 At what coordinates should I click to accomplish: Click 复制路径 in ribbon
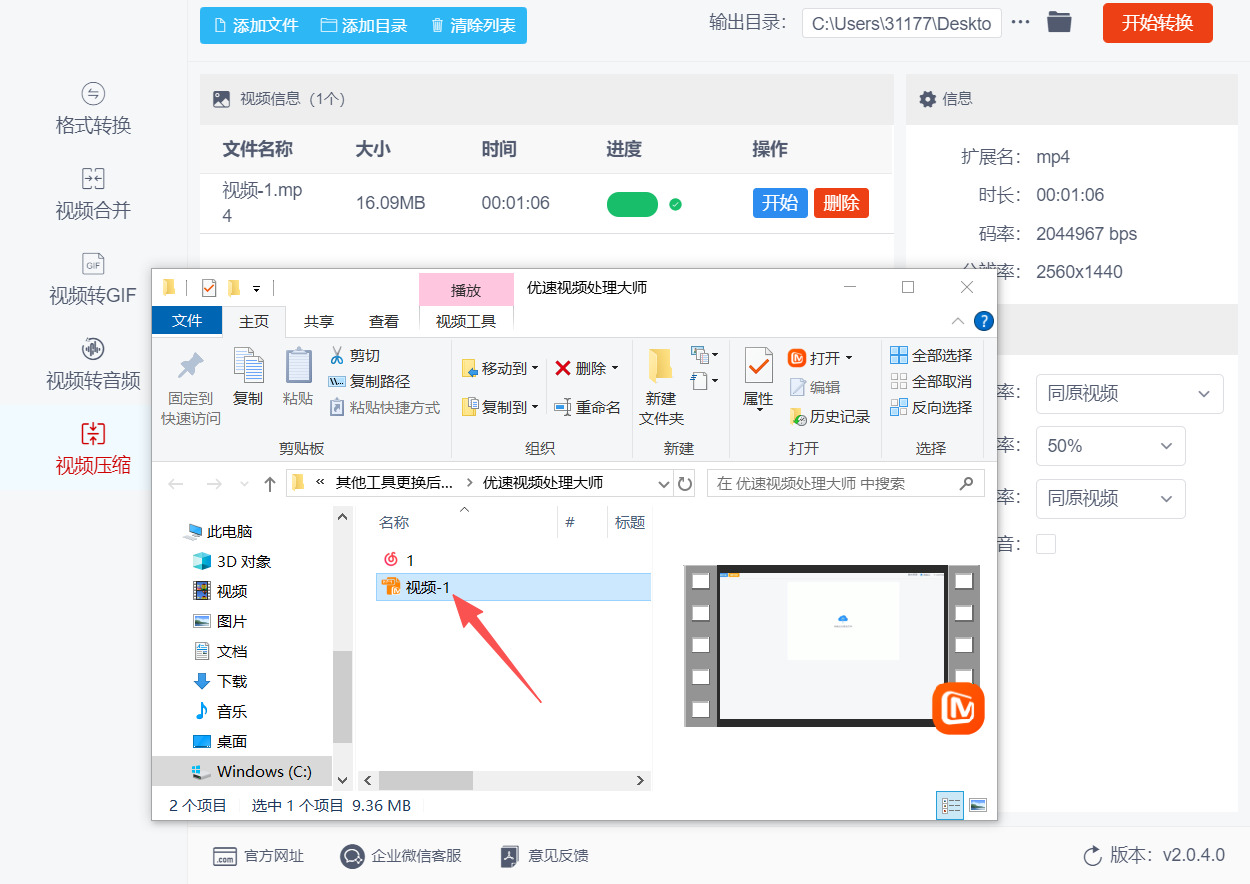point(369,381)
